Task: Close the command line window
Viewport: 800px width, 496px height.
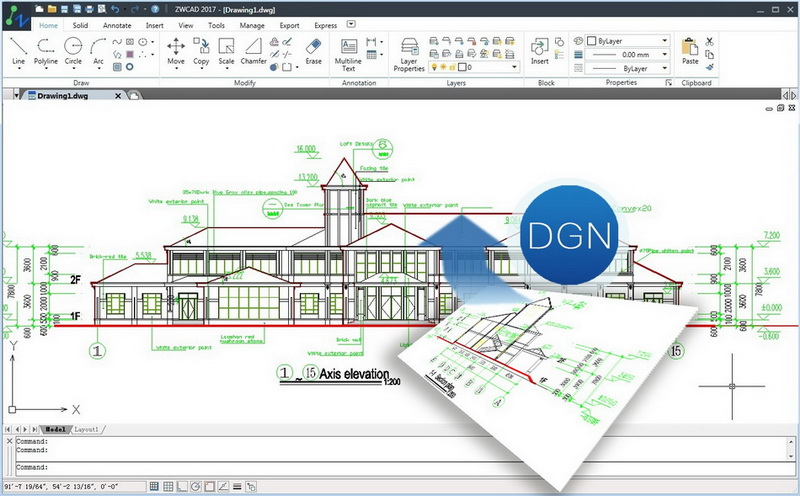Action: pos(9,441)
